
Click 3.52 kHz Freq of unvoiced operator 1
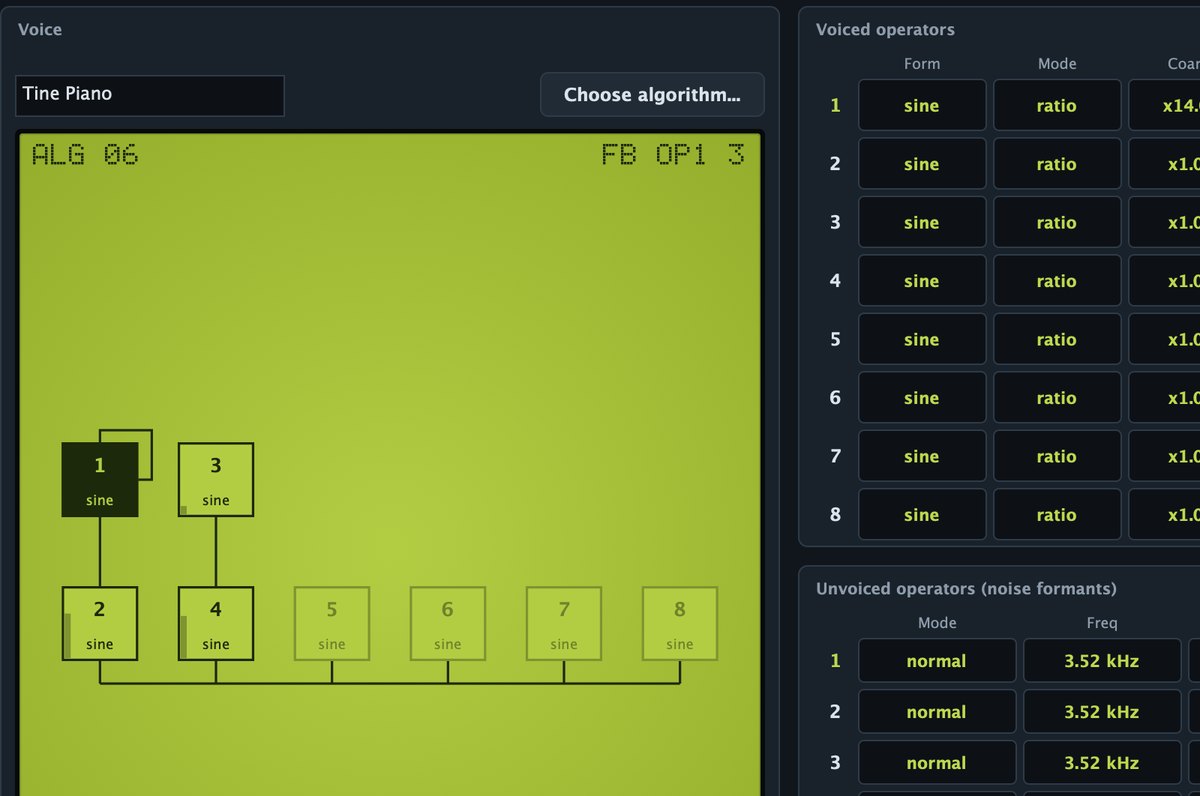tap(1101, 661)
